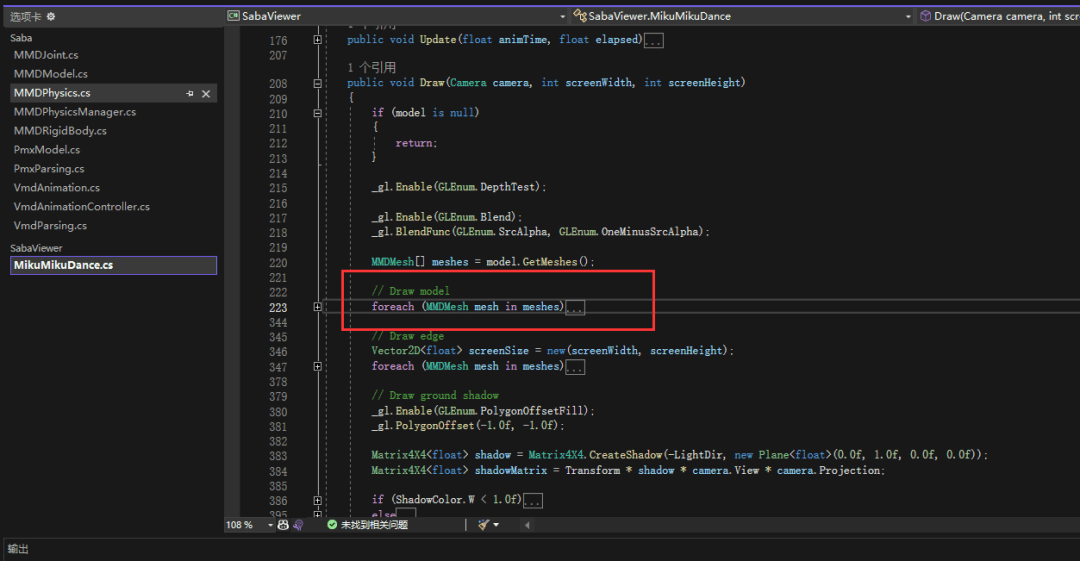Click the purple IntelliCode icon in status strip
The height and width of the screenshot is (561, 1080).
pos(300,524)
